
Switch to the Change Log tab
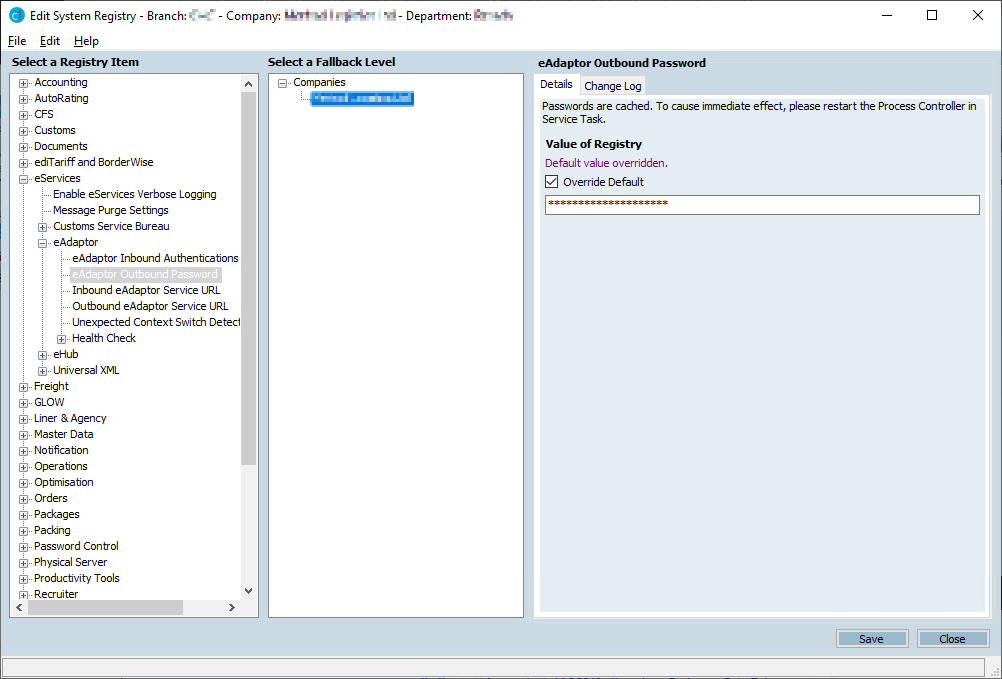click(612, 86)
